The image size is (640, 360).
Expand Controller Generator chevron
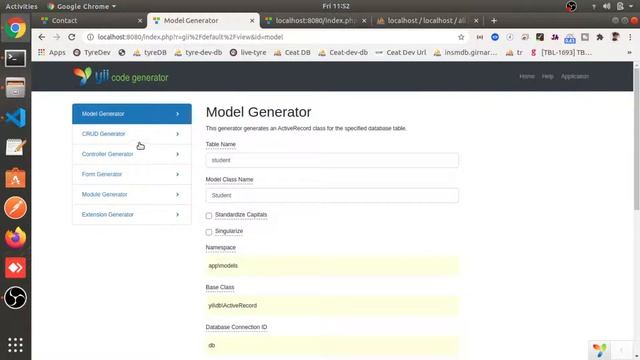(178, 154)
